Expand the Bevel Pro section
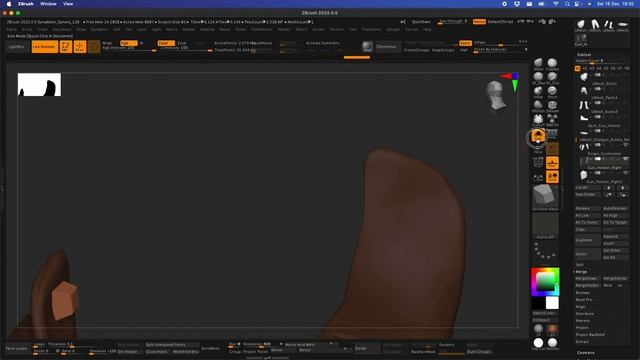This screenshot has width=640, height=360. (x=583, y=300)
